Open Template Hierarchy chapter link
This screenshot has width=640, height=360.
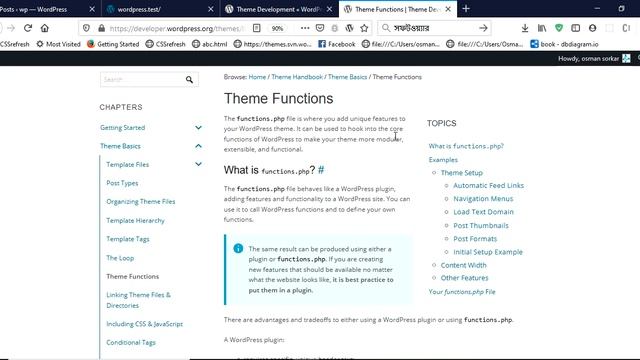[x=135, y=220]
